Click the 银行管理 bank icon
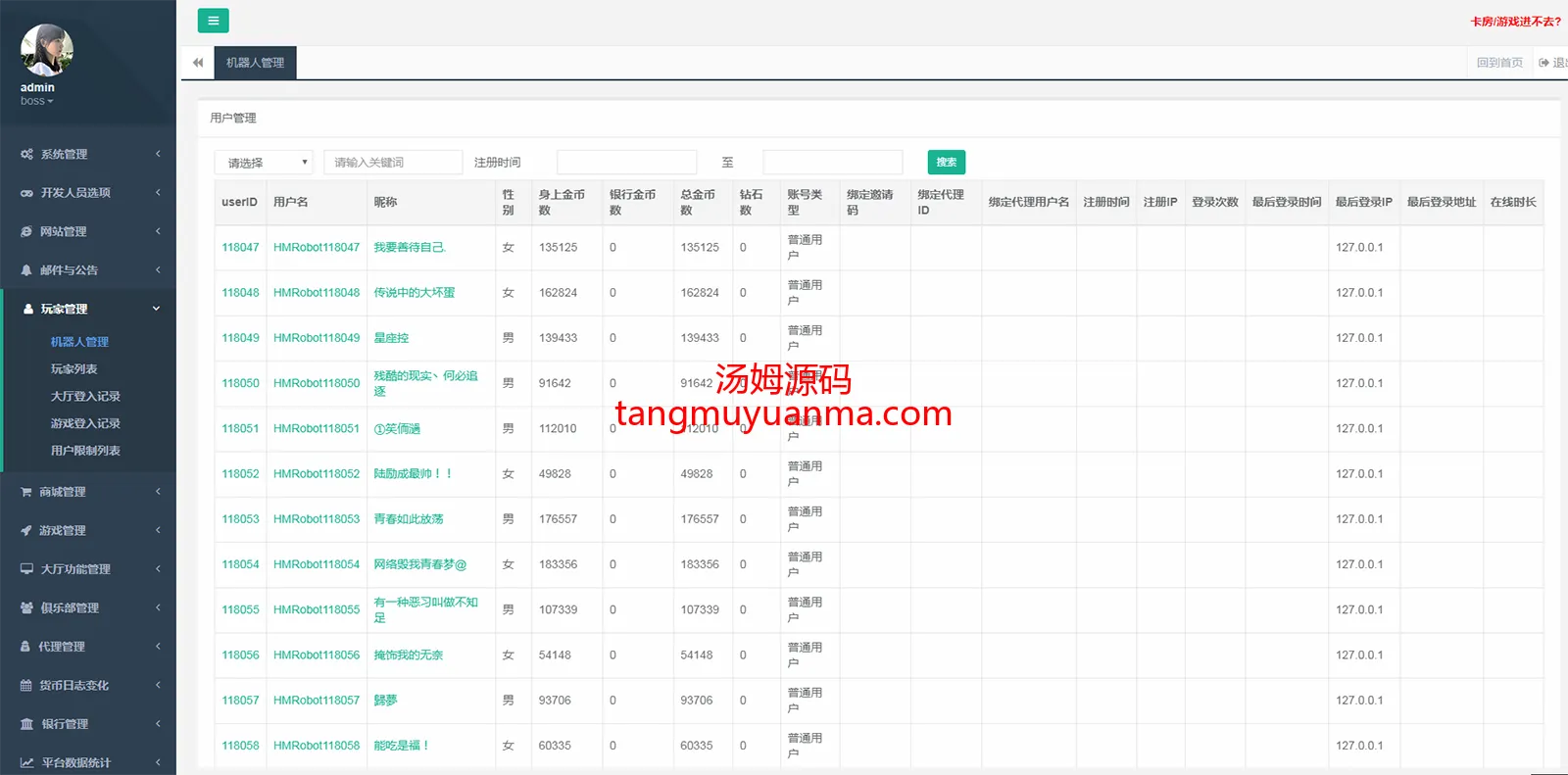1568x775 pixels. pos(26,724)
